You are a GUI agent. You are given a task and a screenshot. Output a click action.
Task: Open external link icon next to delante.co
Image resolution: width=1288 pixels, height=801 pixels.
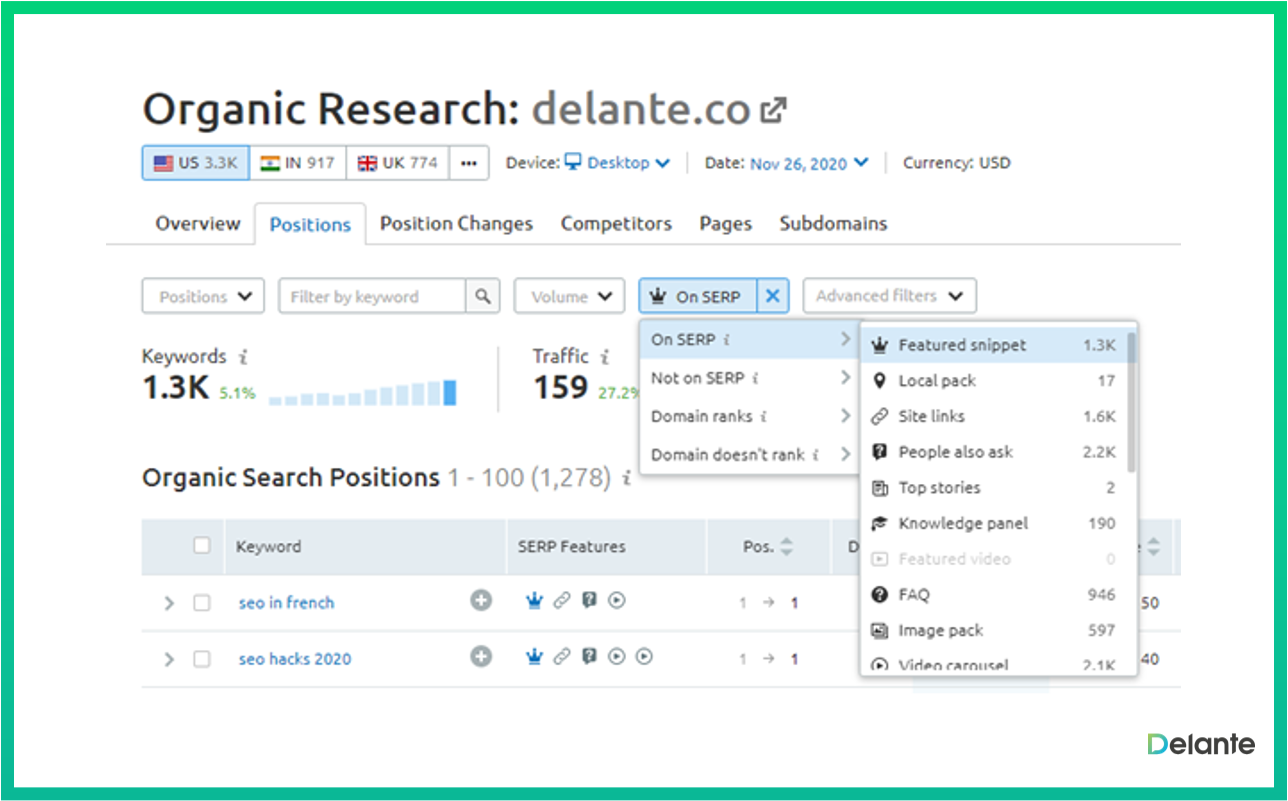(772, 109)
